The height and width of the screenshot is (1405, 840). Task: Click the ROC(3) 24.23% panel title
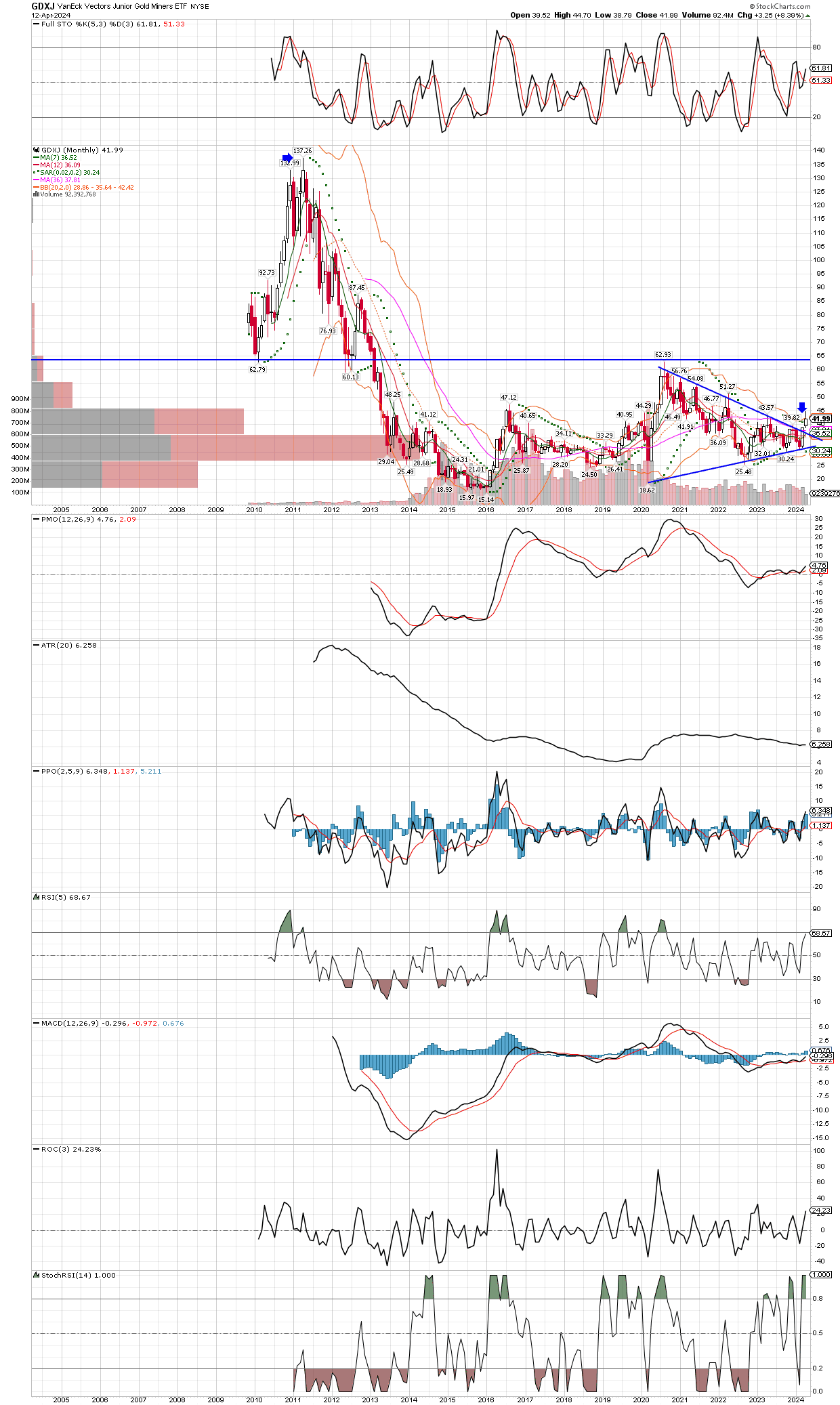pyautogui.click(x=71, y=1149)
